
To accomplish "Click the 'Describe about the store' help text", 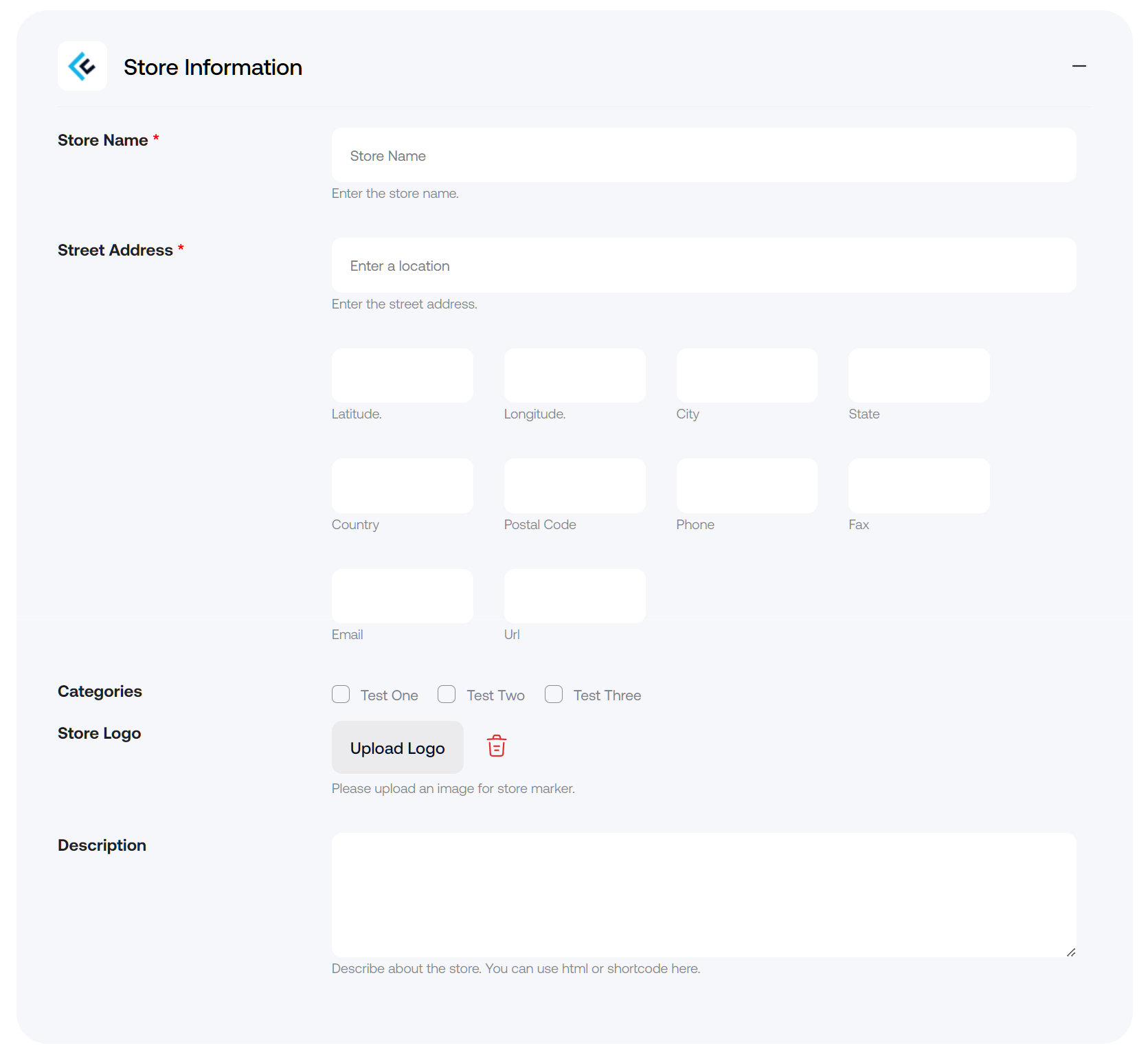I will 516,968.
